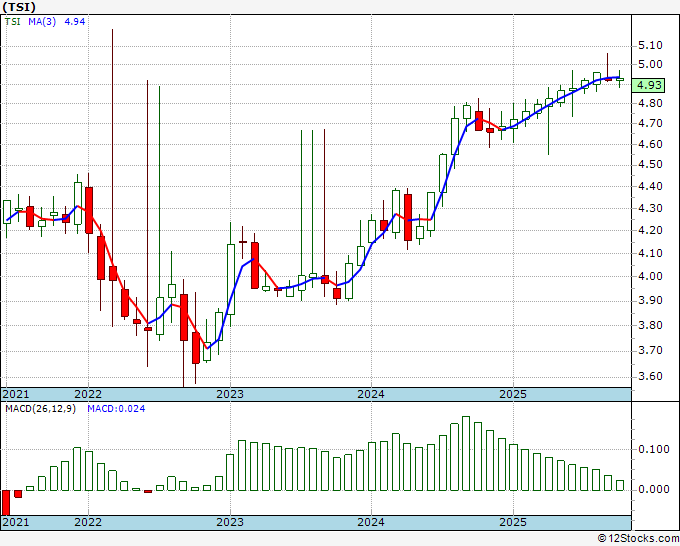Click the TSI legend label in price chart
Screen dimensions: 680x546
point(13,22)
